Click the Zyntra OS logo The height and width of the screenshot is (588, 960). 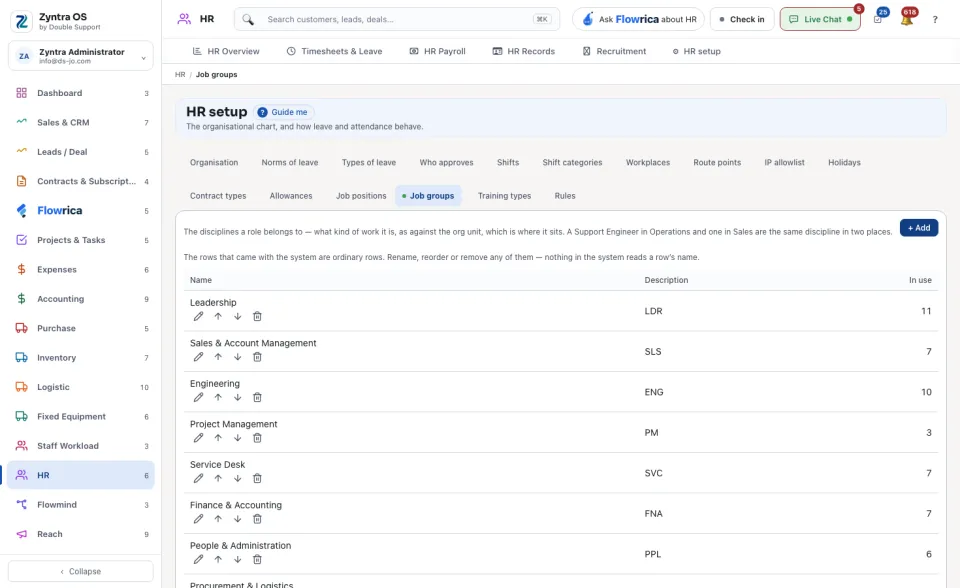[x=21, y=21]
